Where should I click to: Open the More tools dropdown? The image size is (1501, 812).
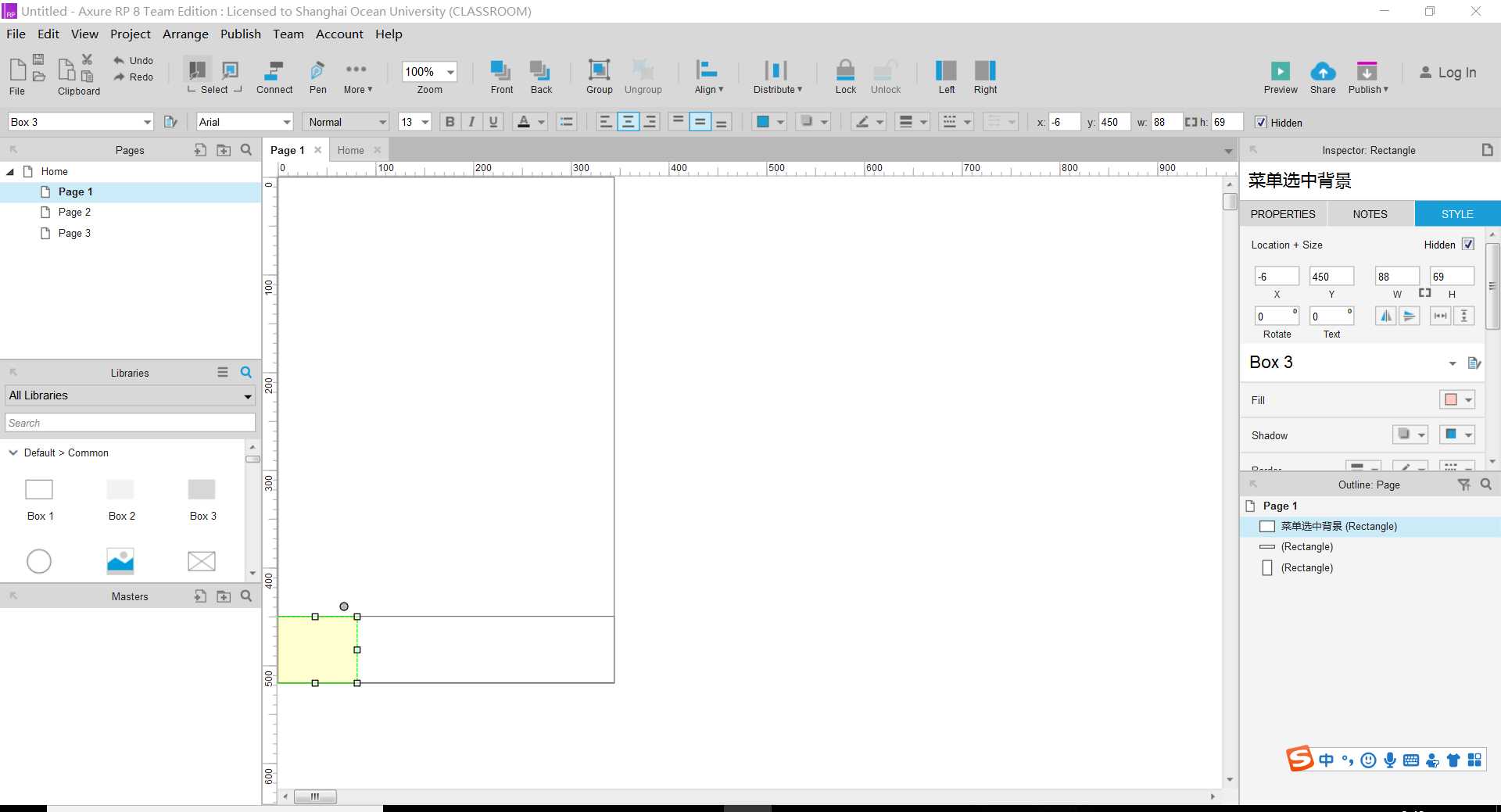pos(357,77)
